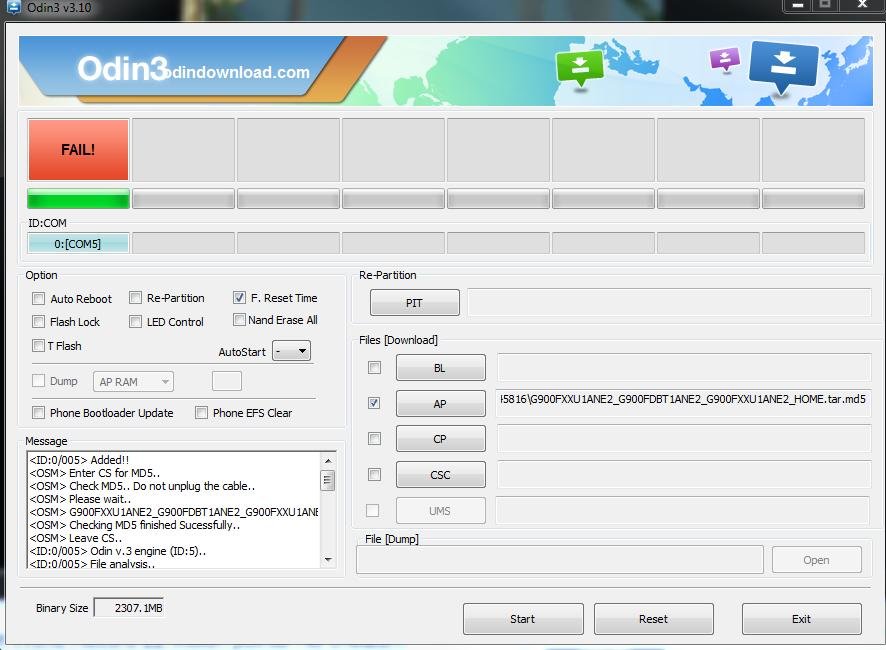This screenshot has height=650, width=886.
Task: Uncheck the AP file checkbox
Action: click(x=374, y=403)
